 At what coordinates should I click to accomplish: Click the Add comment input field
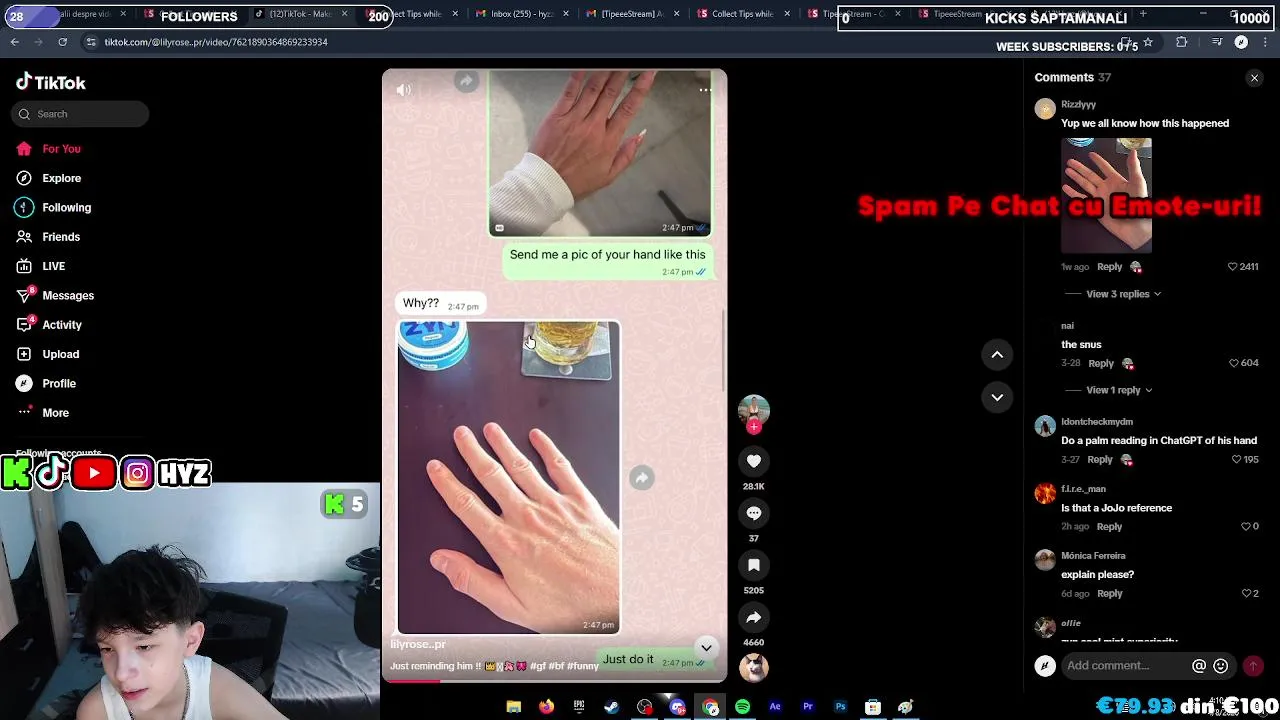(1125, 666)
